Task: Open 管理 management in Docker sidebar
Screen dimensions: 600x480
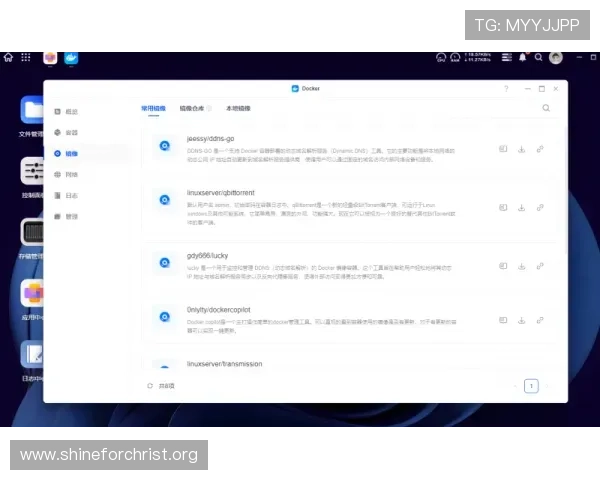Action: pyautogui.click(x=66, y=217)
